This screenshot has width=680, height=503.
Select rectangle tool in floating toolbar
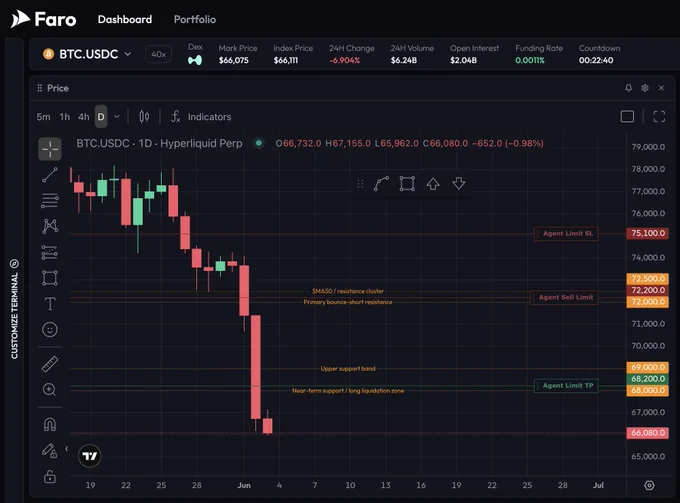click(407, 183)
